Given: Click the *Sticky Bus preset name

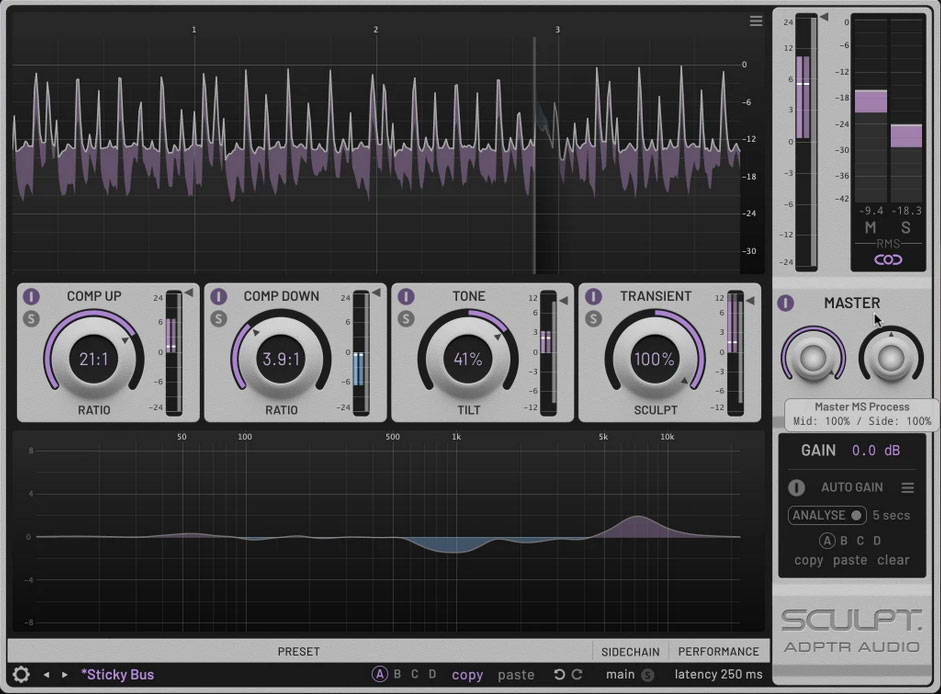Looking at the screenshot, I should tap(118, 675).
